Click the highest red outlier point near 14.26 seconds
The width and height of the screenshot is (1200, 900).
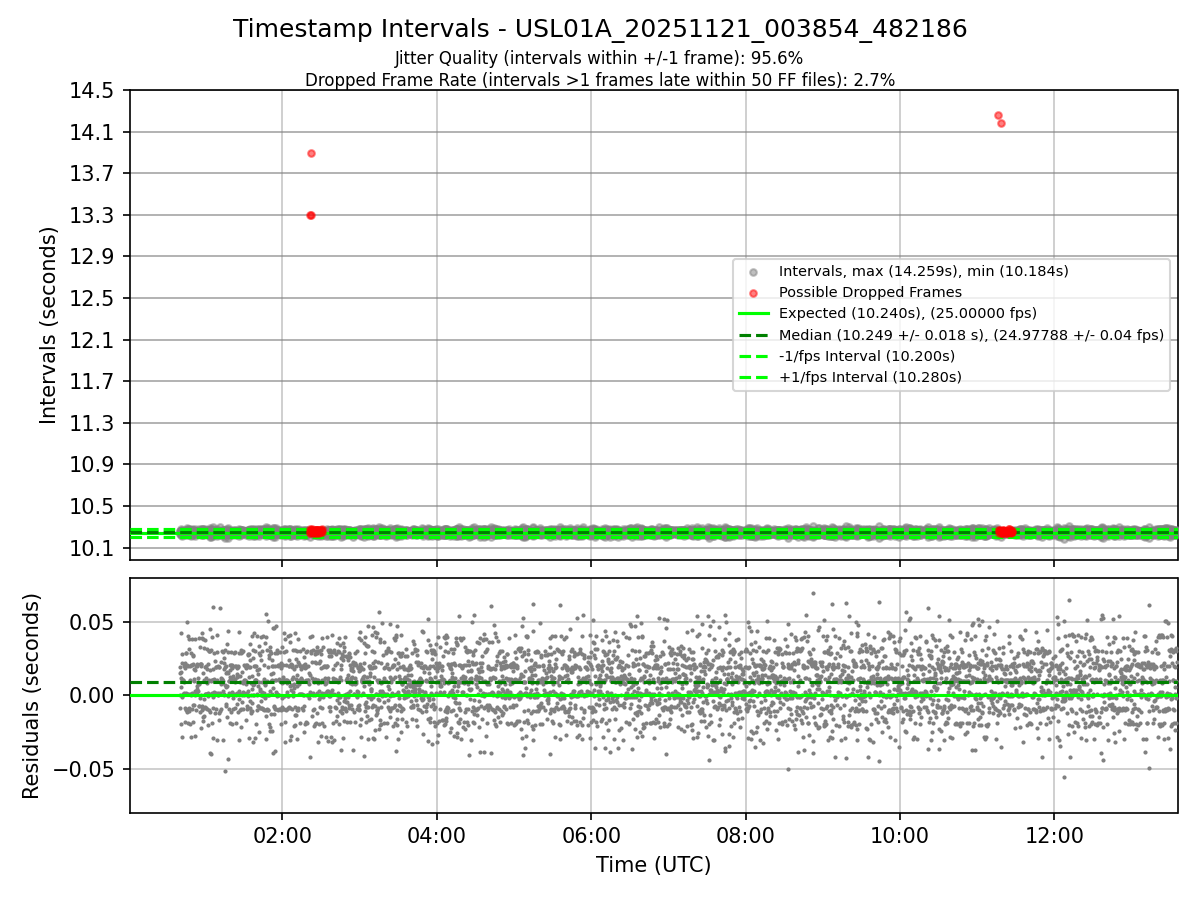coord(998,115)
